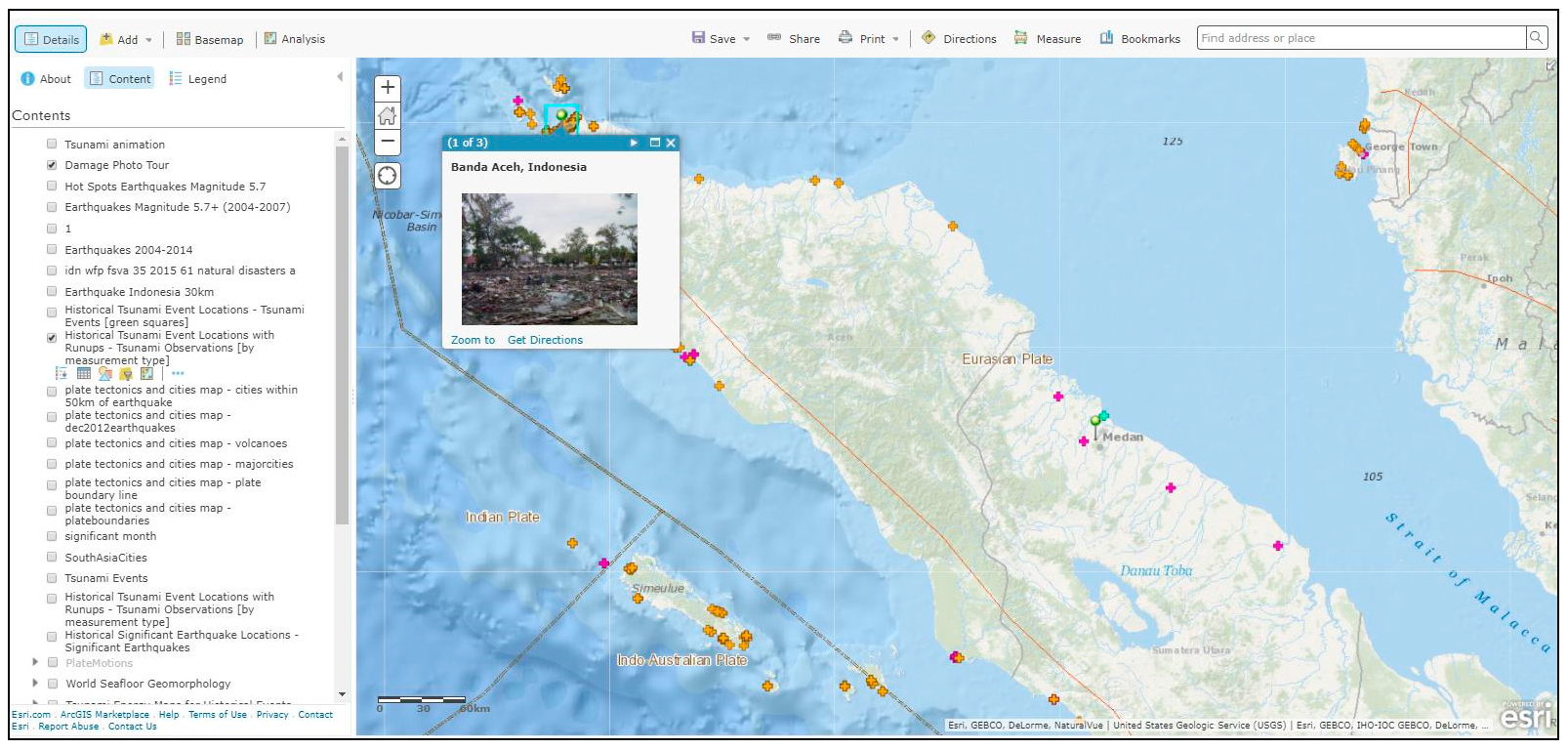Show next feature in popup
Screen dimensions: 1568x750
pos(634,143)
